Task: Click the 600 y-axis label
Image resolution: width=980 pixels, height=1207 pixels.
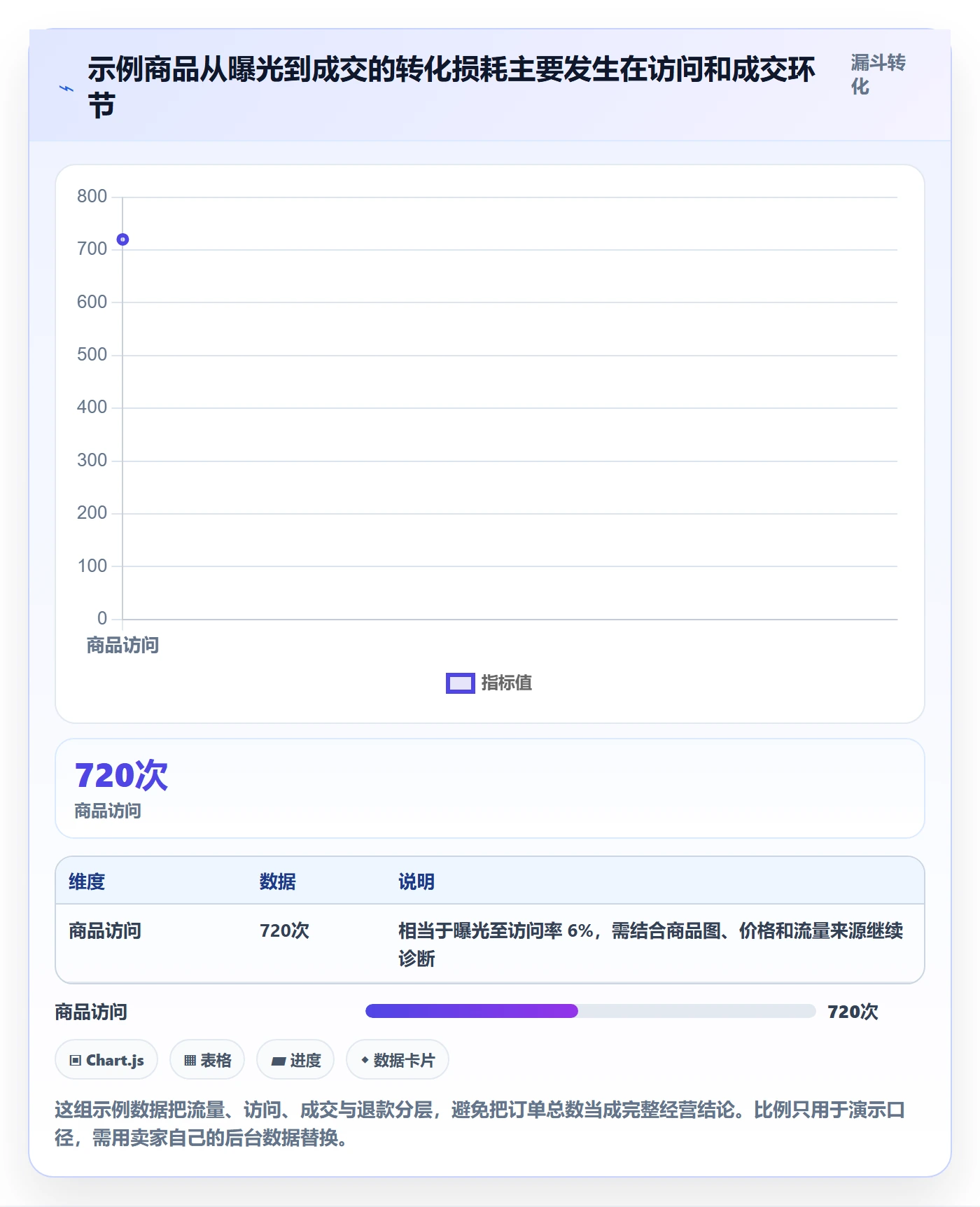Action: [92, 302]
